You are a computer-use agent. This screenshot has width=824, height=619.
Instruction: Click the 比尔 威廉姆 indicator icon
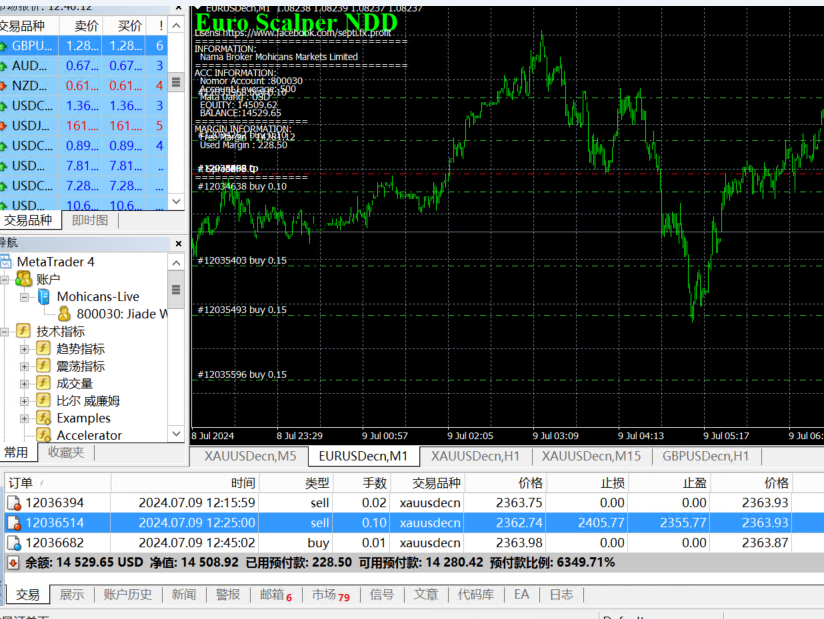pyautogui.click(x=44, y=400)
